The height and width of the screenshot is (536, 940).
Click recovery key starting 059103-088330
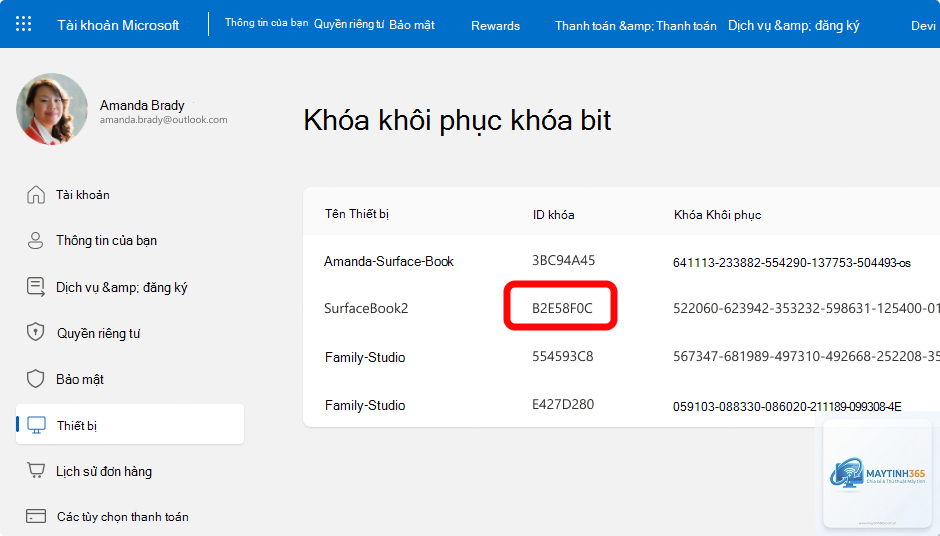pyautogui.click(x=787, y=406)
